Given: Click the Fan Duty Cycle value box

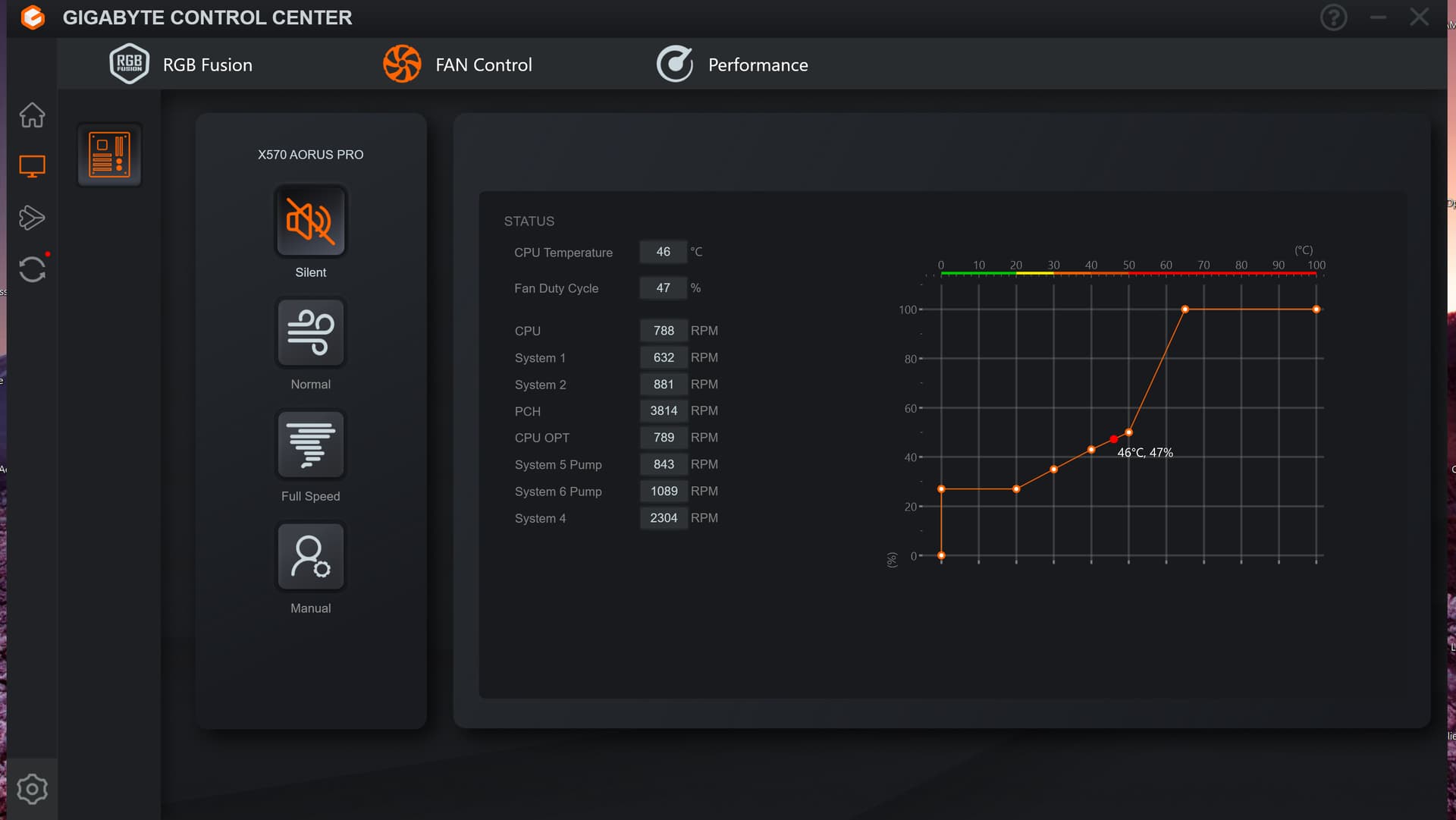Looking at the screenshot, I should [663, 288].
